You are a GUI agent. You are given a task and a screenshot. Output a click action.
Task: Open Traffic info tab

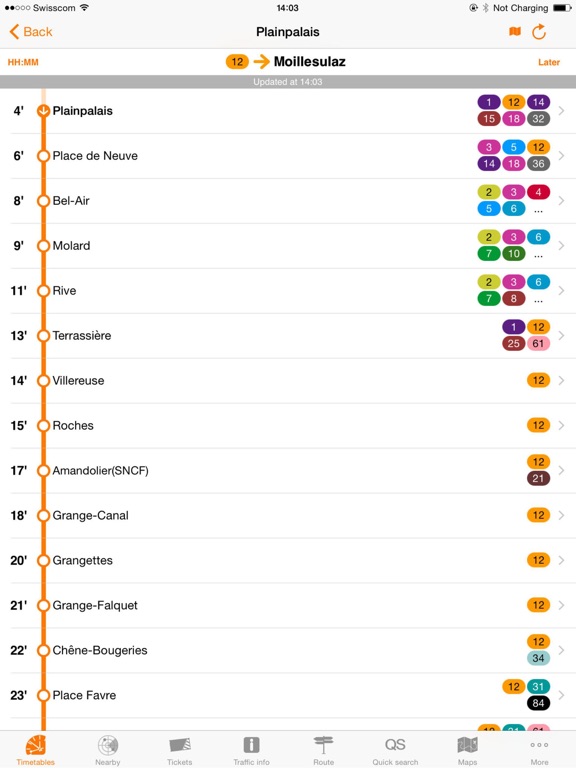[x=251, y=750]
